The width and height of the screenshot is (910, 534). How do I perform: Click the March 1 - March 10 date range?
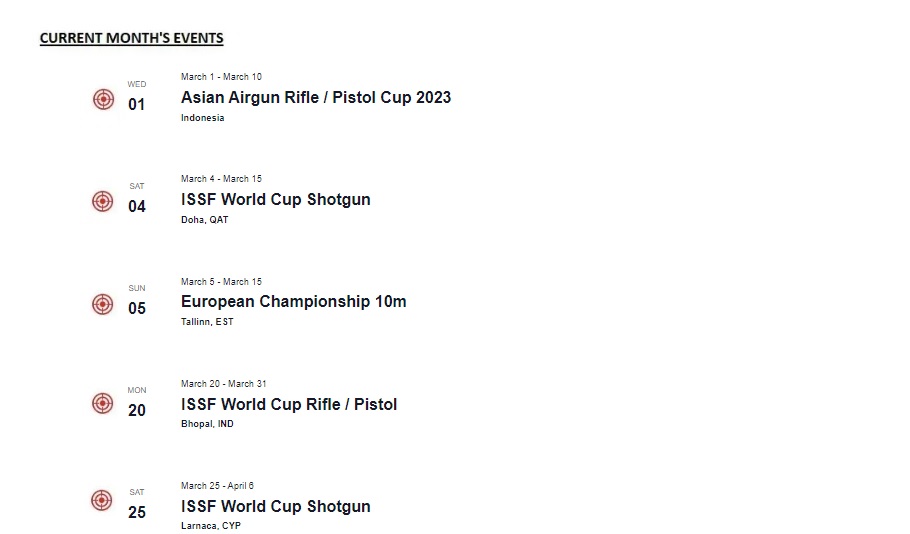[x=221, y=77]
